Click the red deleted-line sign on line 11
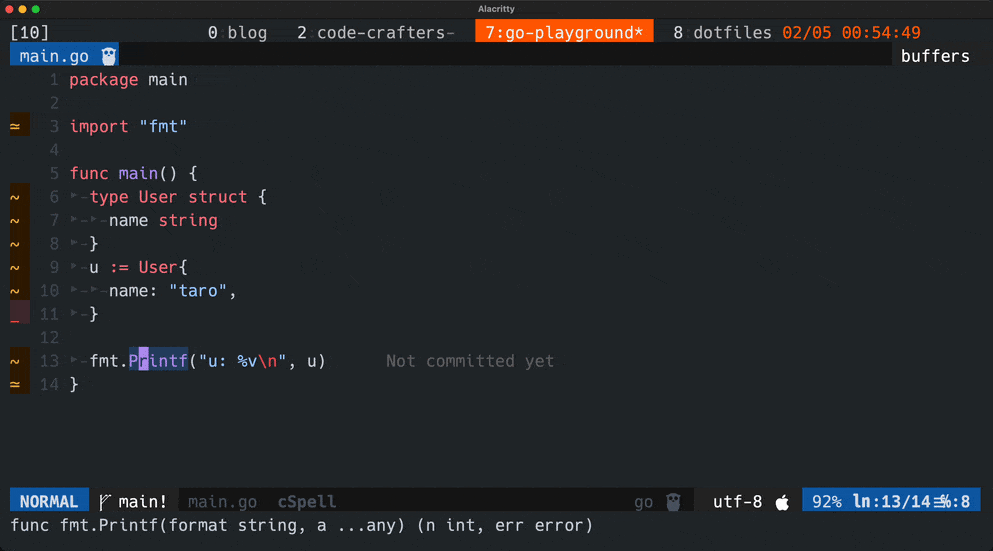Image resolution: width=993 pixels, height=551 pixels. (15, 314)
